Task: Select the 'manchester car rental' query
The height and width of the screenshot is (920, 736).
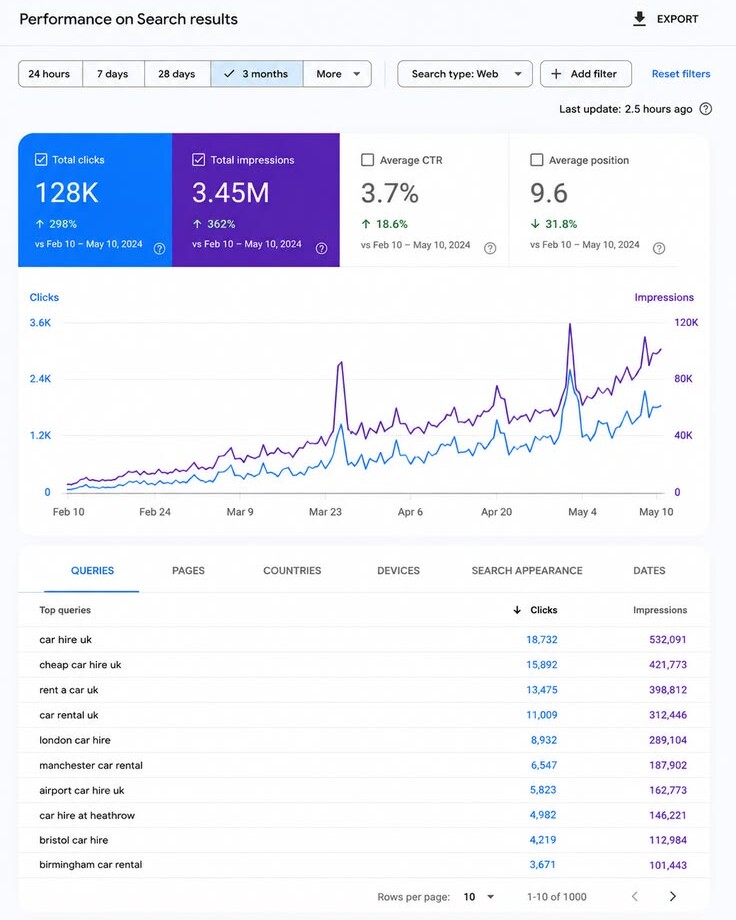Action: (x=91, y=766)
